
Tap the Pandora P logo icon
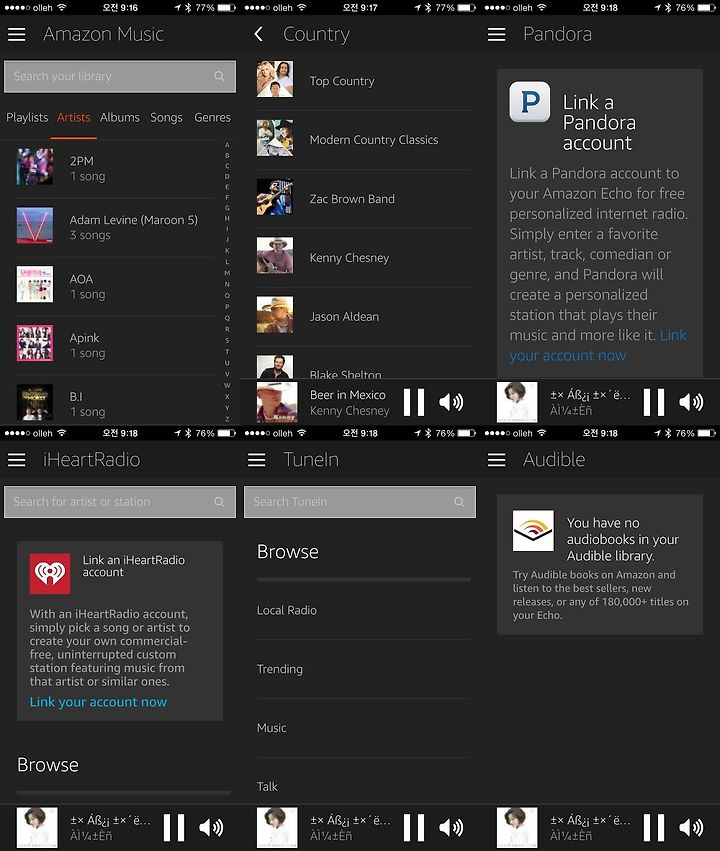pos(530,101)
